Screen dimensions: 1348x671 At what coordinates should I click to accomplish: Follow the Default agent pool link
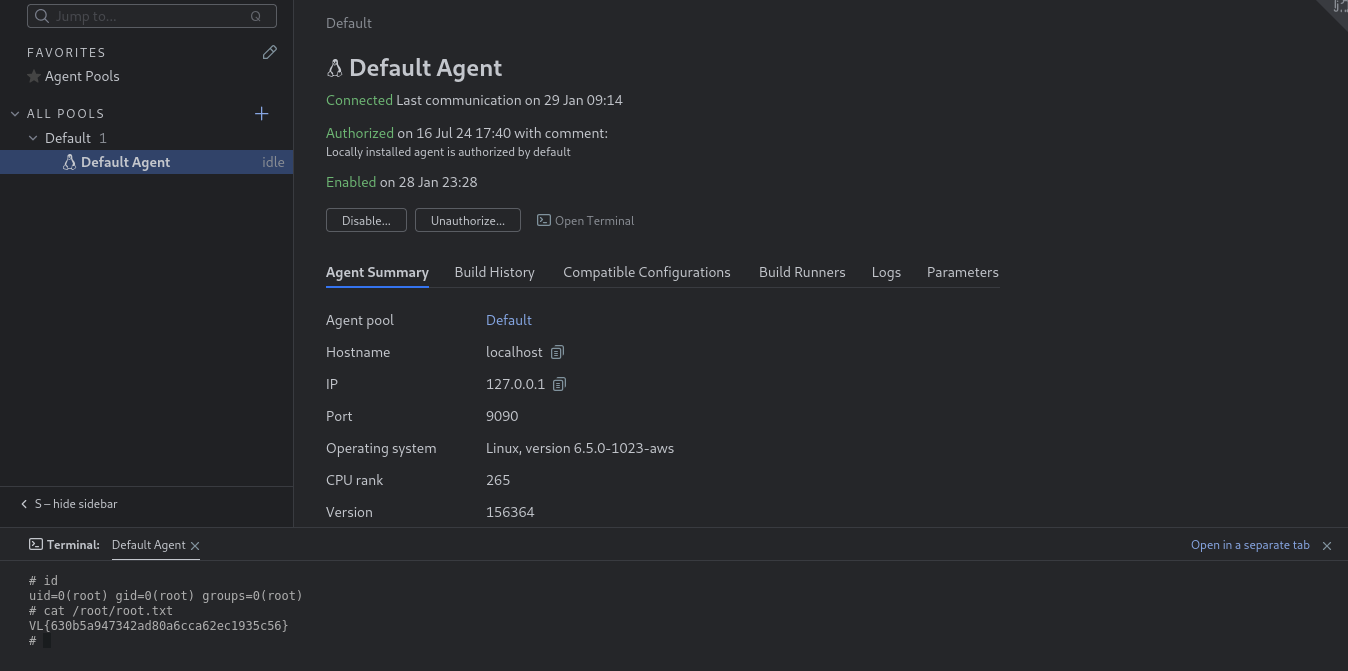point(509,320)
